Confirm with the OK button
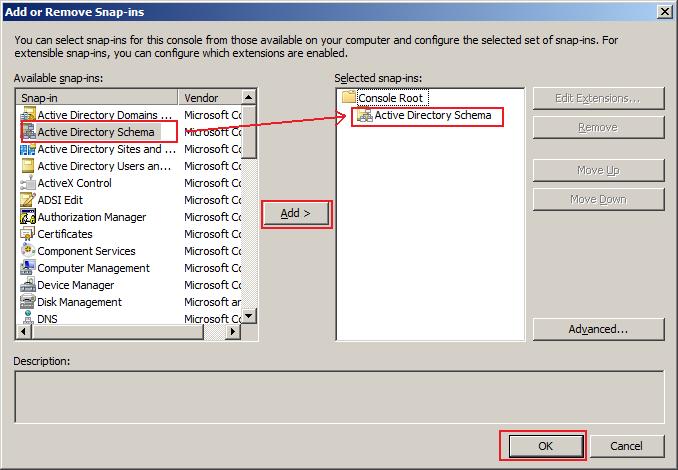The image size is (678, 470). point(546,446)
